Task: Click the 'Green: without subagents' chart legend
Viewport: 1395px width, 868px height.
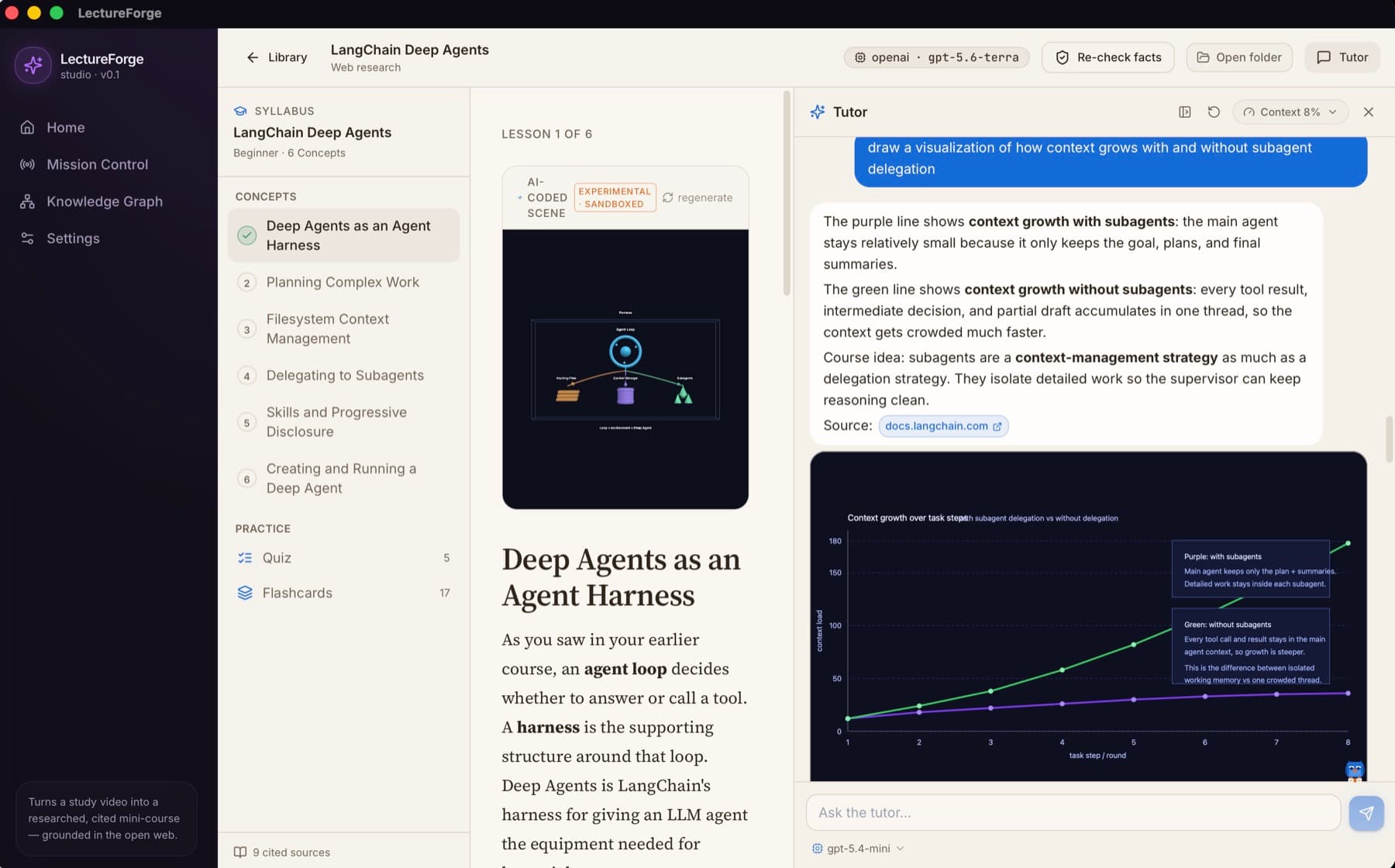Action: [1250, 646]
